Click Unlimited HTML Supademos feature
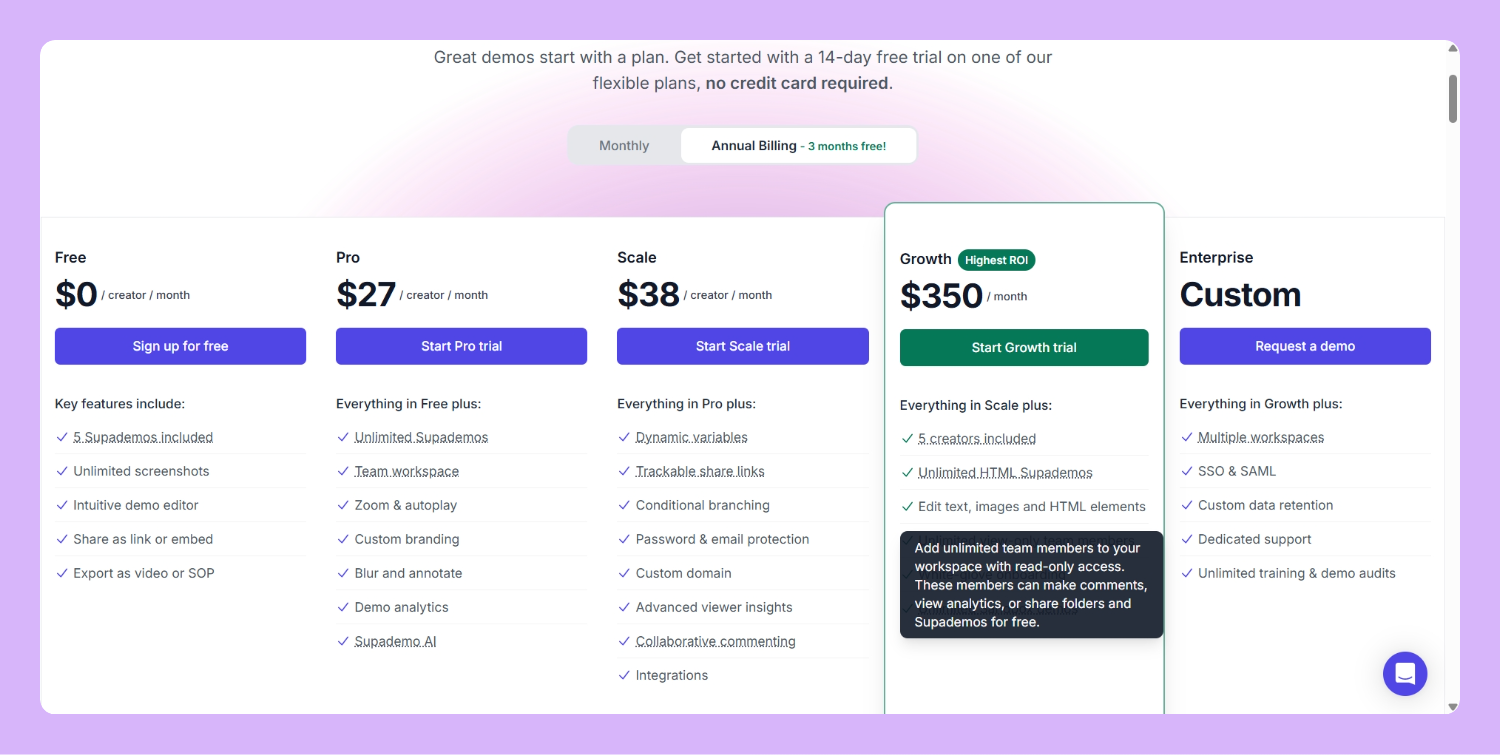 [1005, 472]
